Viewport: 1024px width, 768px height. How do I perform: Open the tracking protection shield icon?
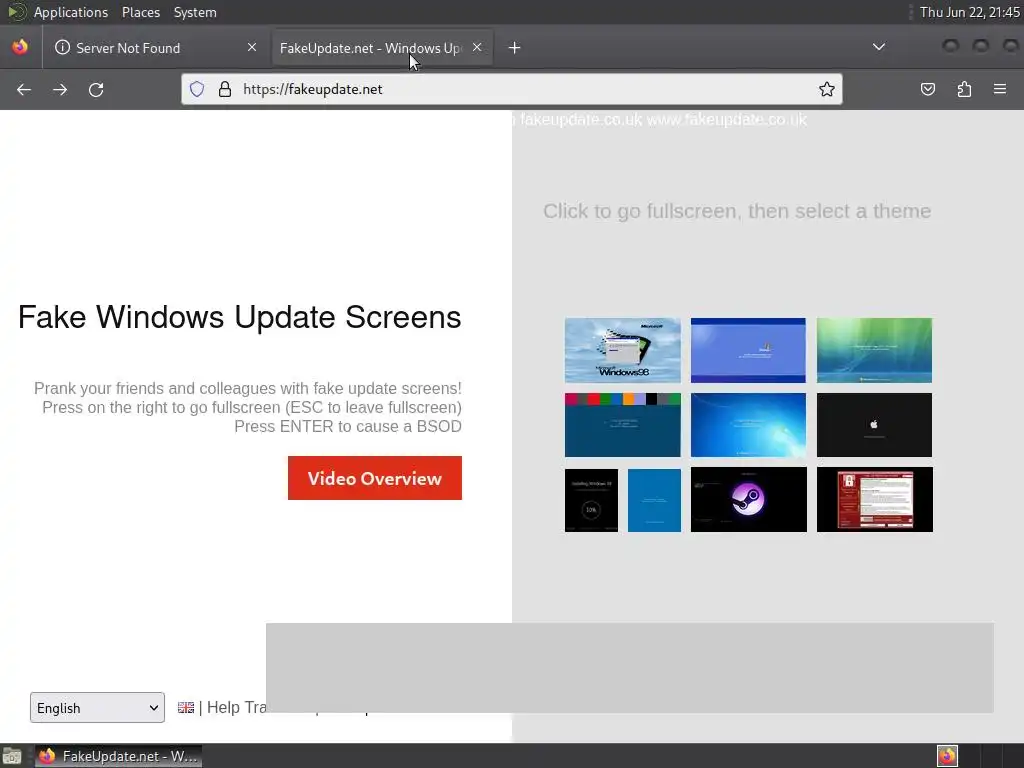[197, 89]
